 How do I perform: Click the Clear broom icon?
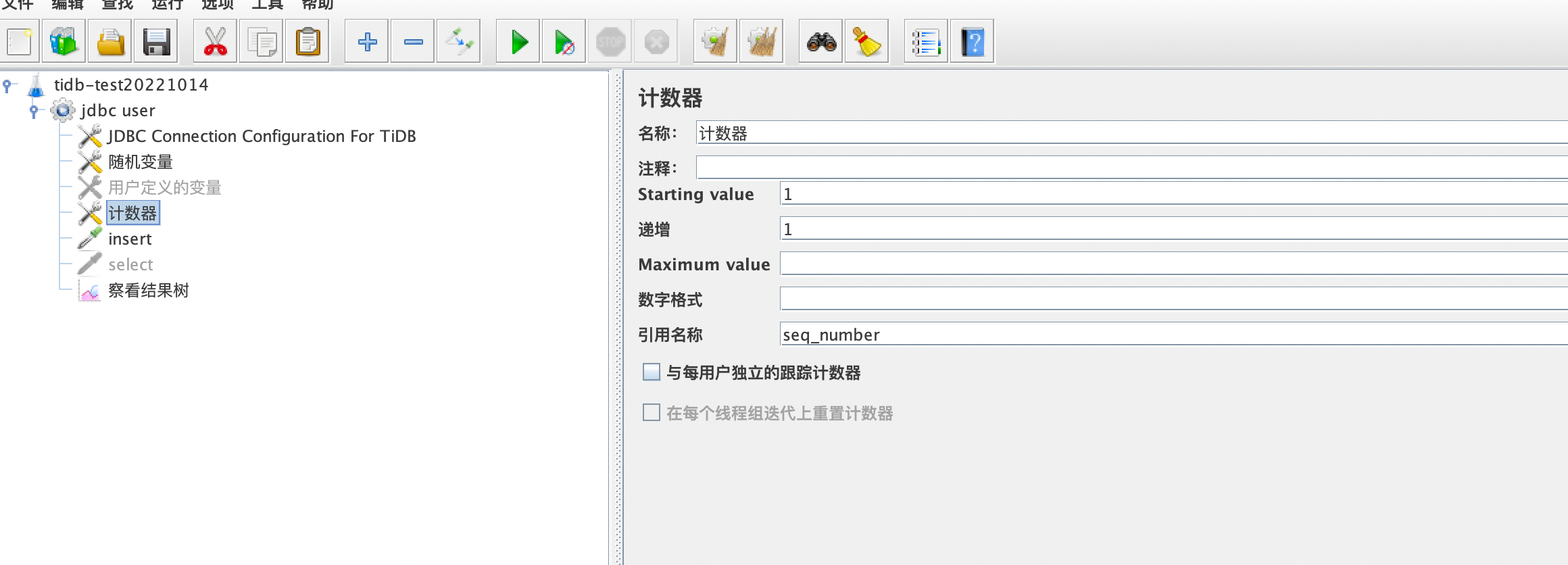click(715, 42)
